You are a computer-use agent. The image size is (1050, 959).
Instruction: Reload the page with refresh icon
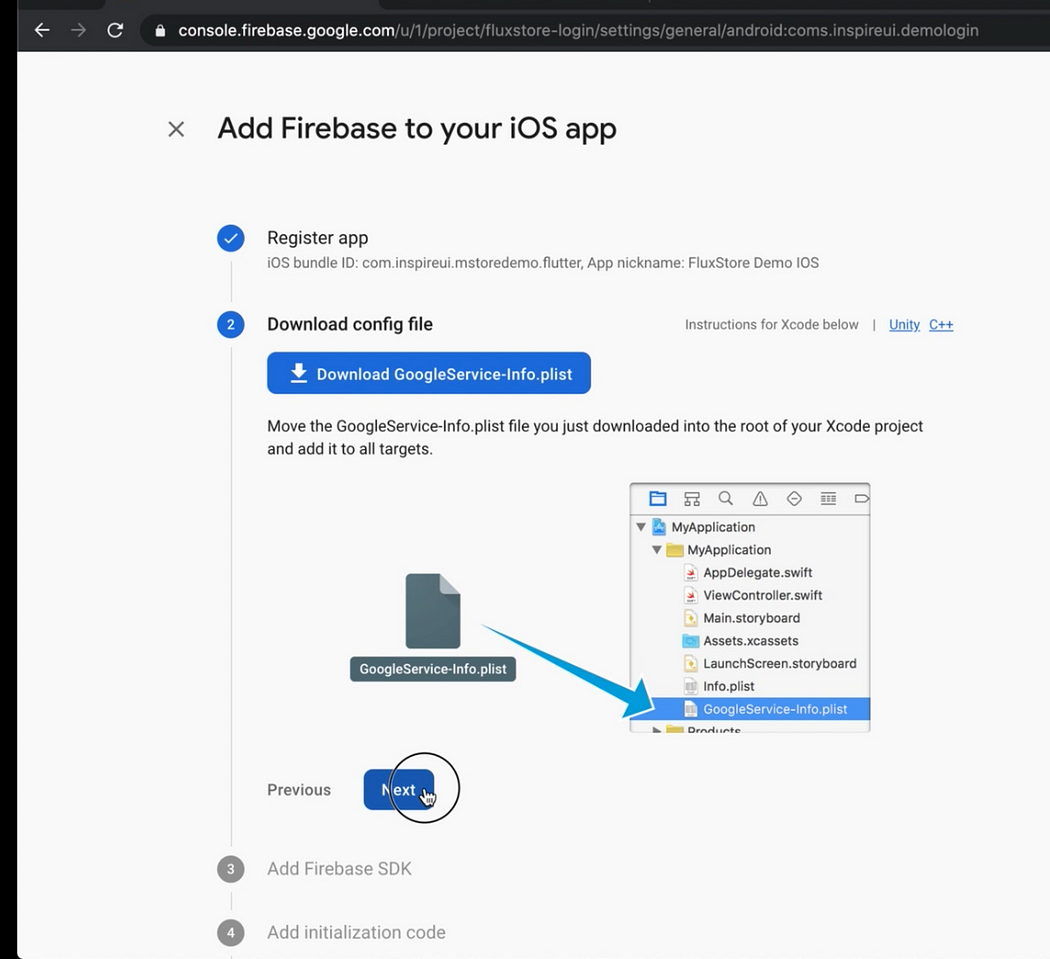click(115, 30)
